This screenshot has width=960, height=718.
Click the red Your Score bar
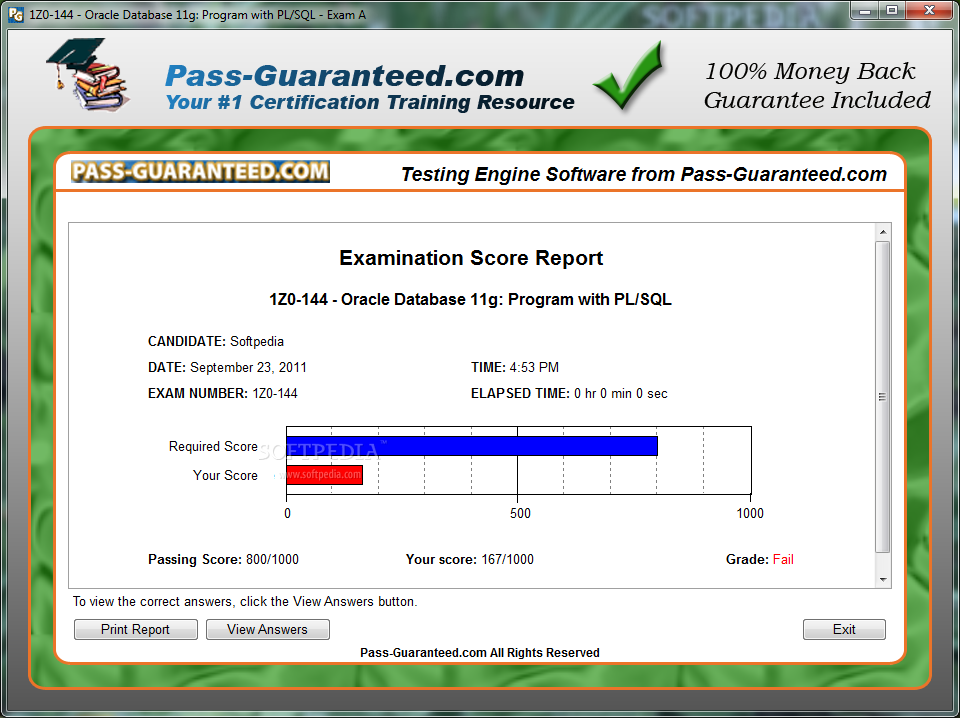tap(324, 475)
